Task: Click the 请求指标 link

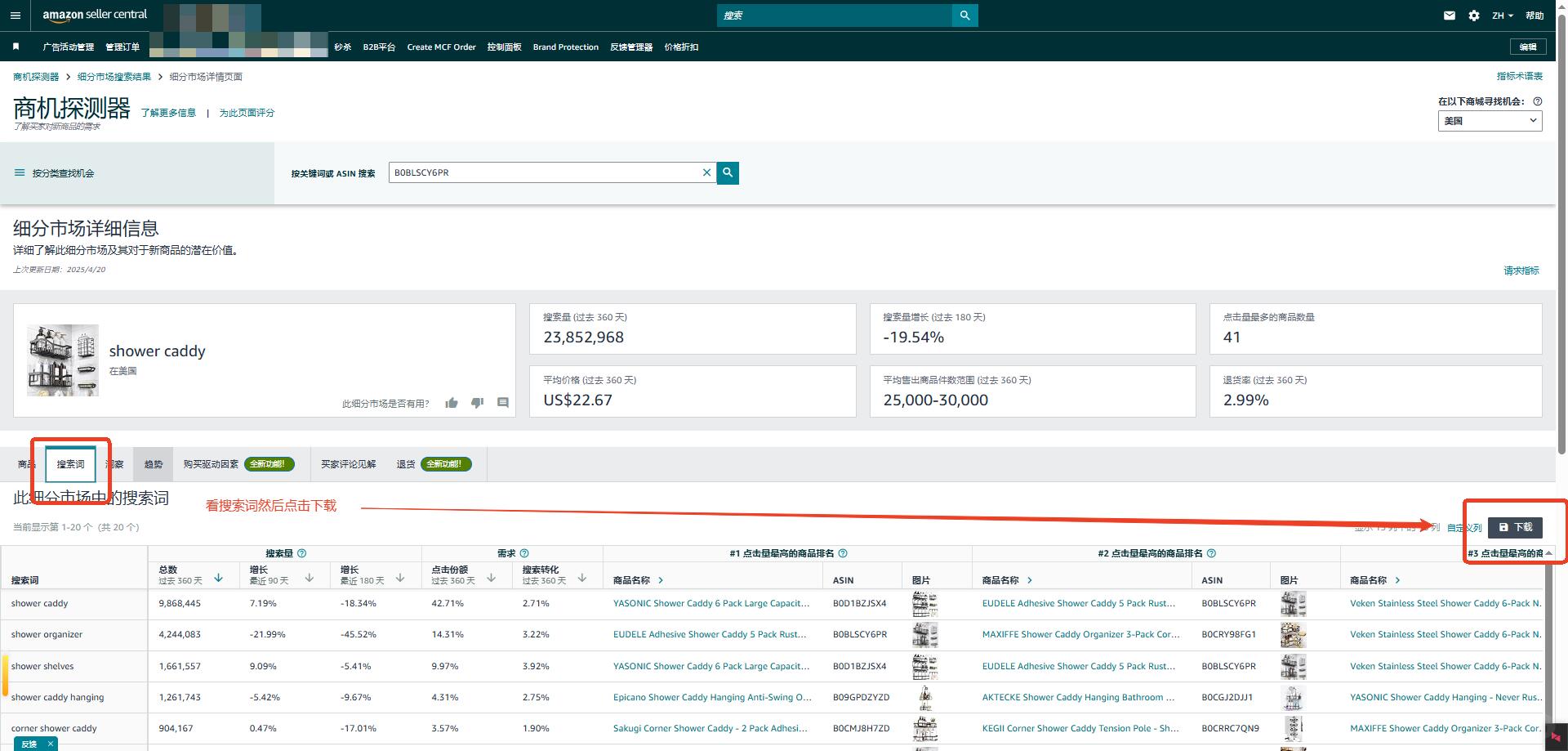Action: coord(1521,270)
